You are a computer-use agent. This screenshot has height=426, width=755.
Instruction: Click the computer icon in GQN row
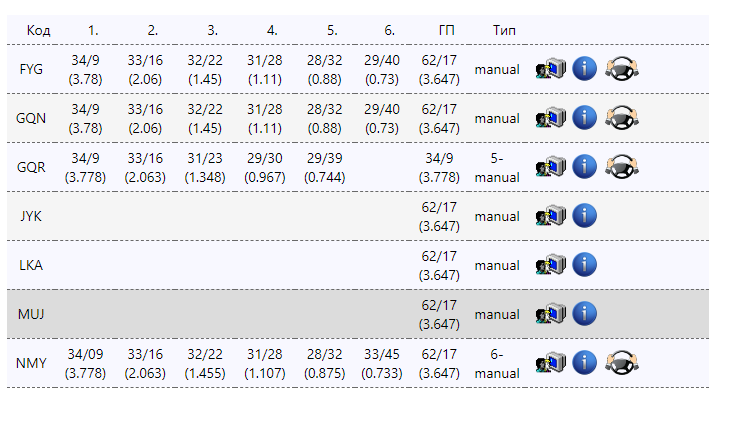(x=551, y=117)
